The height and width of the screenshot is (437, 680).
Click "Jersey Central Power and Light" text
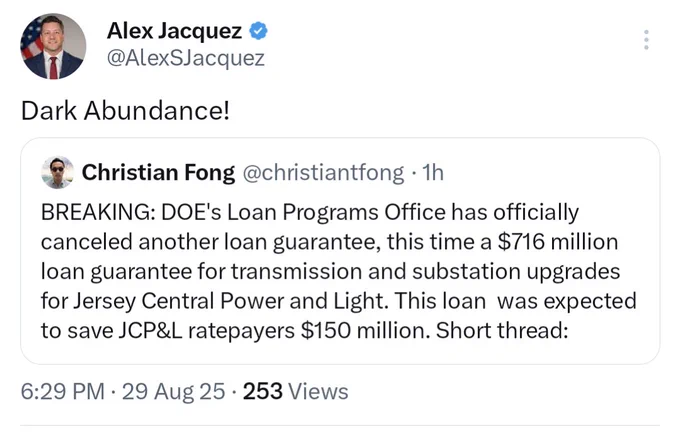click(229, 301)
